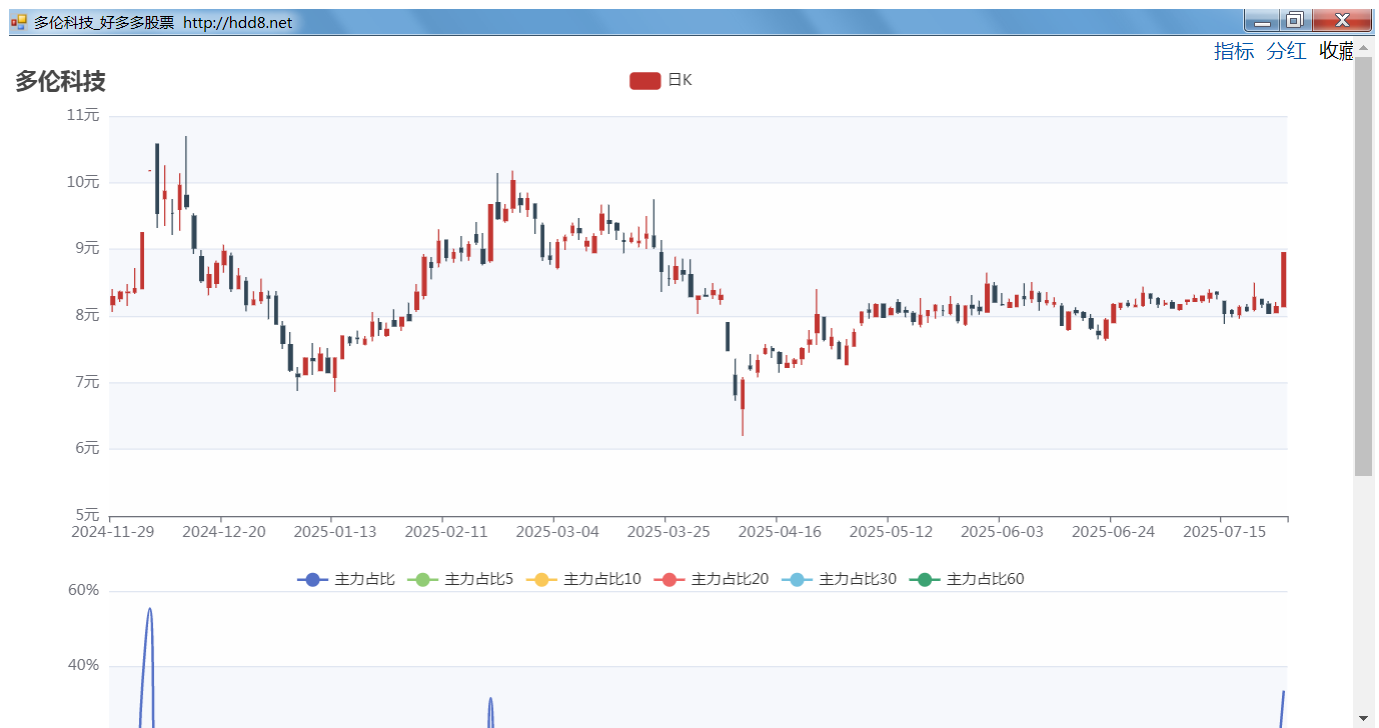Click the 多伦科技 chart title
This screenshot has width=1379, height=728.
[x=60, y=82]
